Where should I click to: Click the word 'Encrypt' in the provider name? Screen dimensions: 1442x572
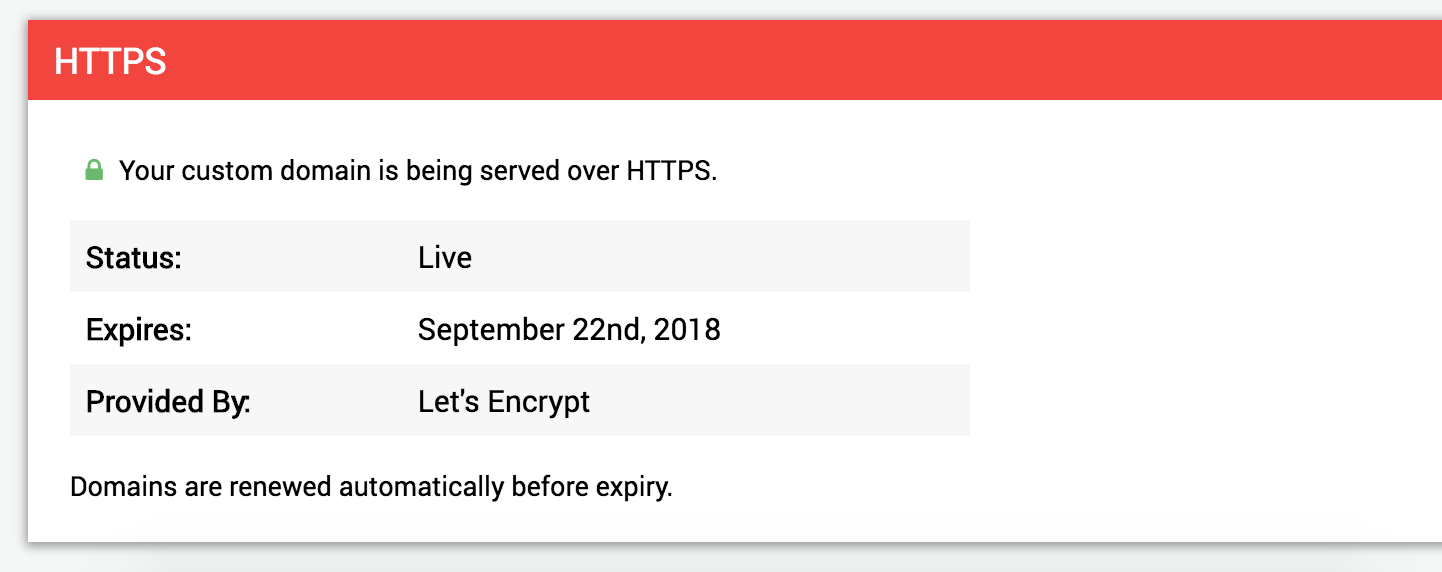click(x=539, y=401)
